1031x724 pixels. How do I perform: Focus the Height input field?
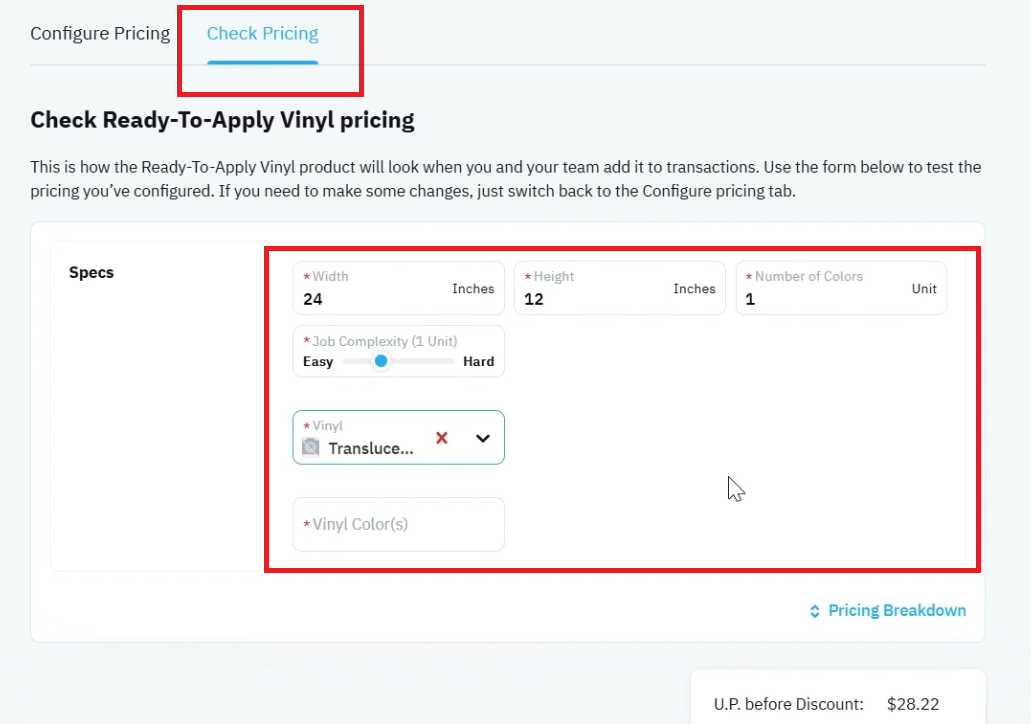tap(619, 288)
